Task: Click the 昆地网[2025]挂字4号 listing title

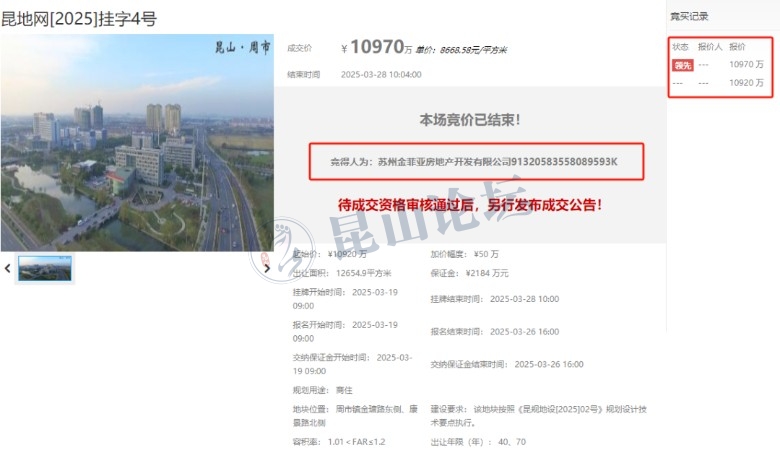Action: click(78, 19)
